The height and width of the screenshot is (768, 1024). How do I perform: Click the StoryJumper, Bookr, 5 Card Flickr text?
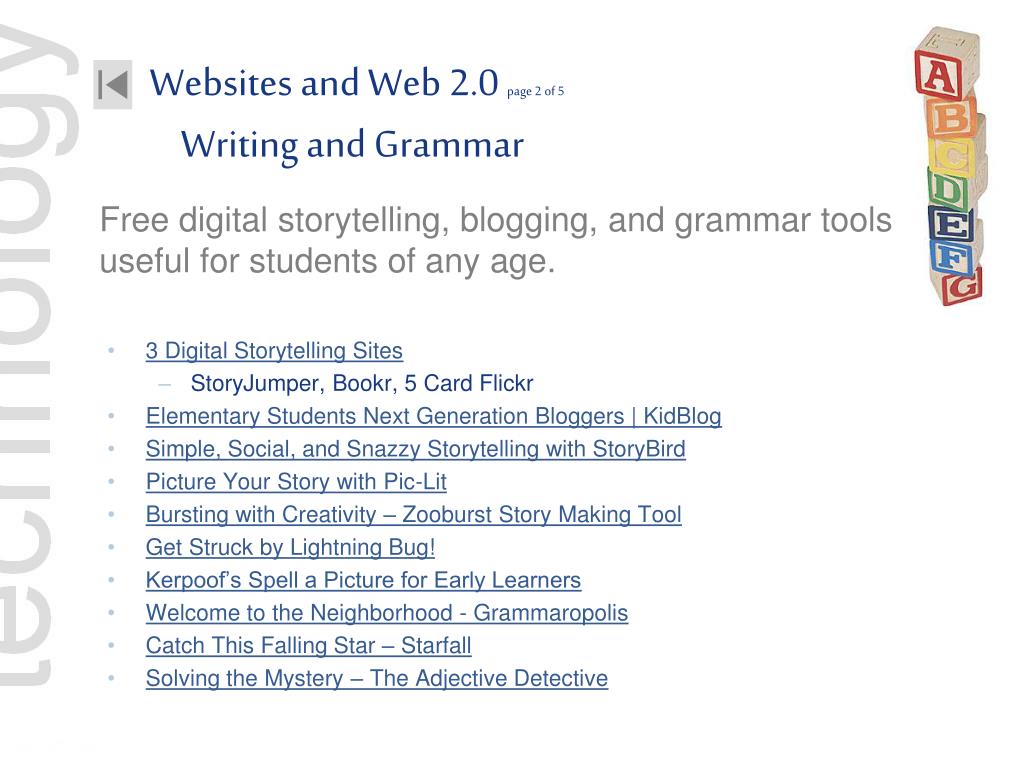(362, 383)
